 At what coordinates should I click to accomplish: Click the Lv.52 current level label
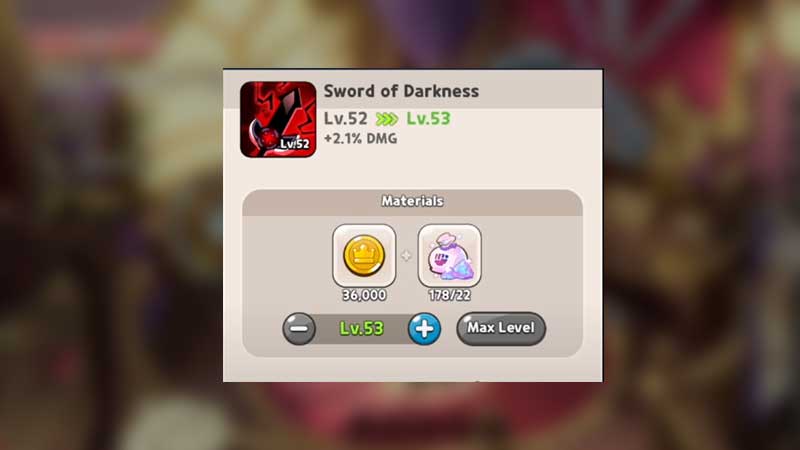pyautogui.click(x=345, y=118)
